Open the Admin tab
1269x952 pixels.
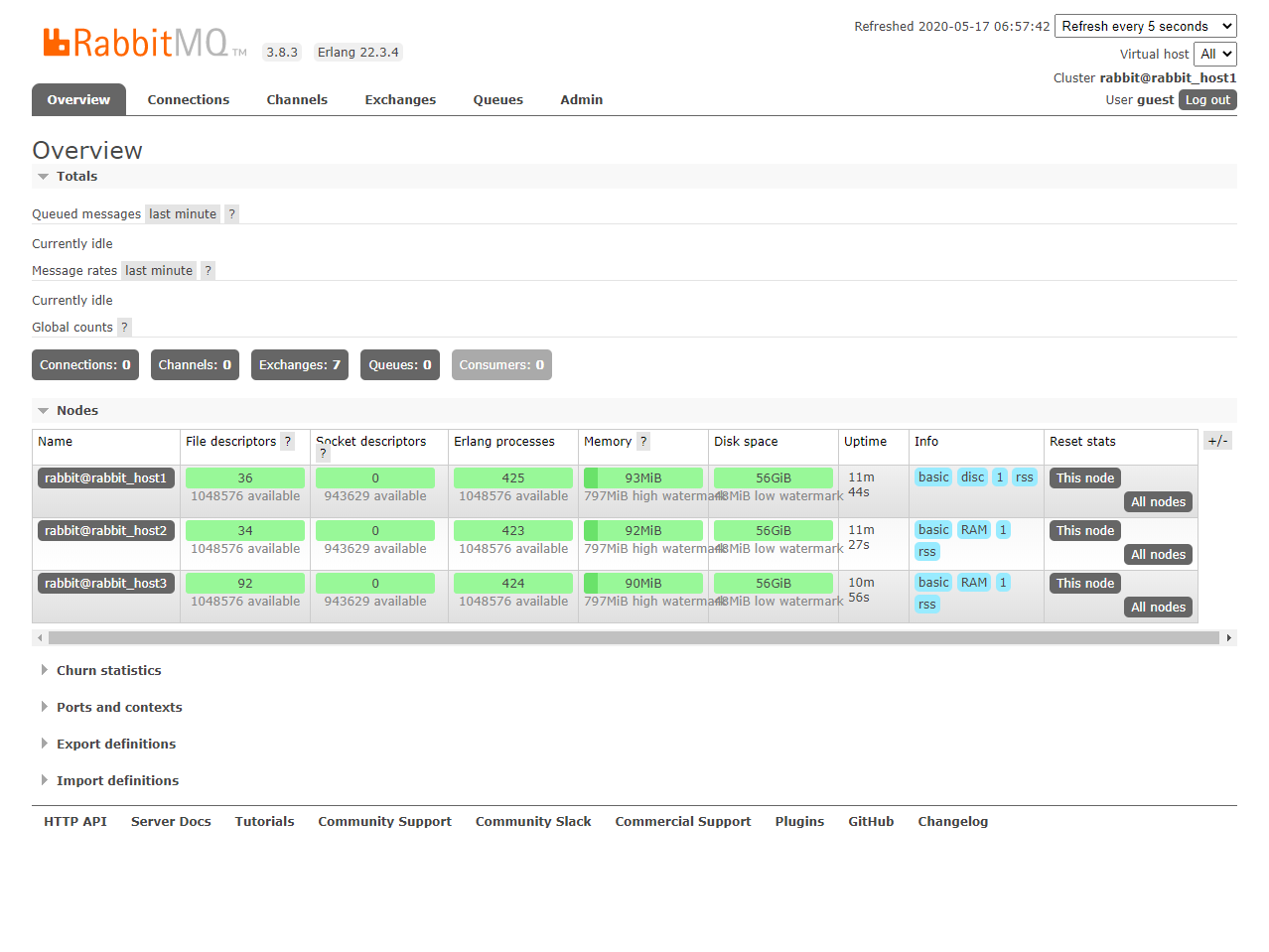(x=581, y=99)
